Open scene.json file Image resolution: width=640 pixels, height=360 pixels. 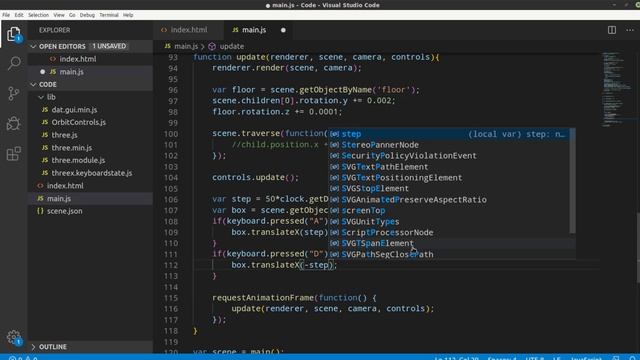(90, 211)
